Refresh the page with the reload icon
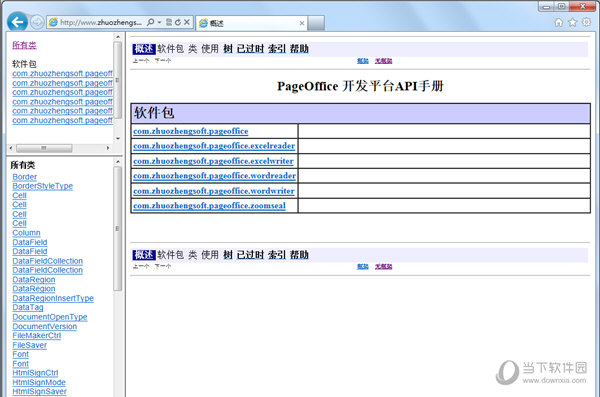The image size is (600, 397). tap(178, 22)
